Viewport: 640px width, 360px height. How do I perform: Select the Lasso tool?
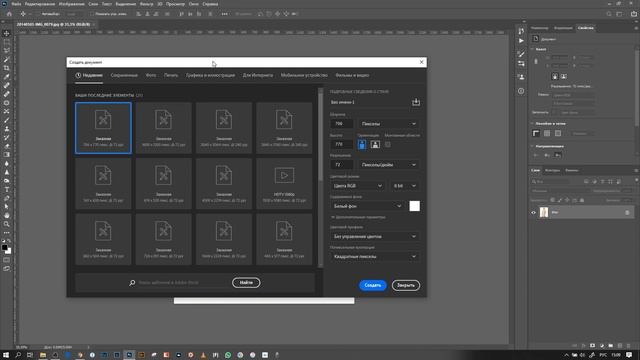(7, 51)
